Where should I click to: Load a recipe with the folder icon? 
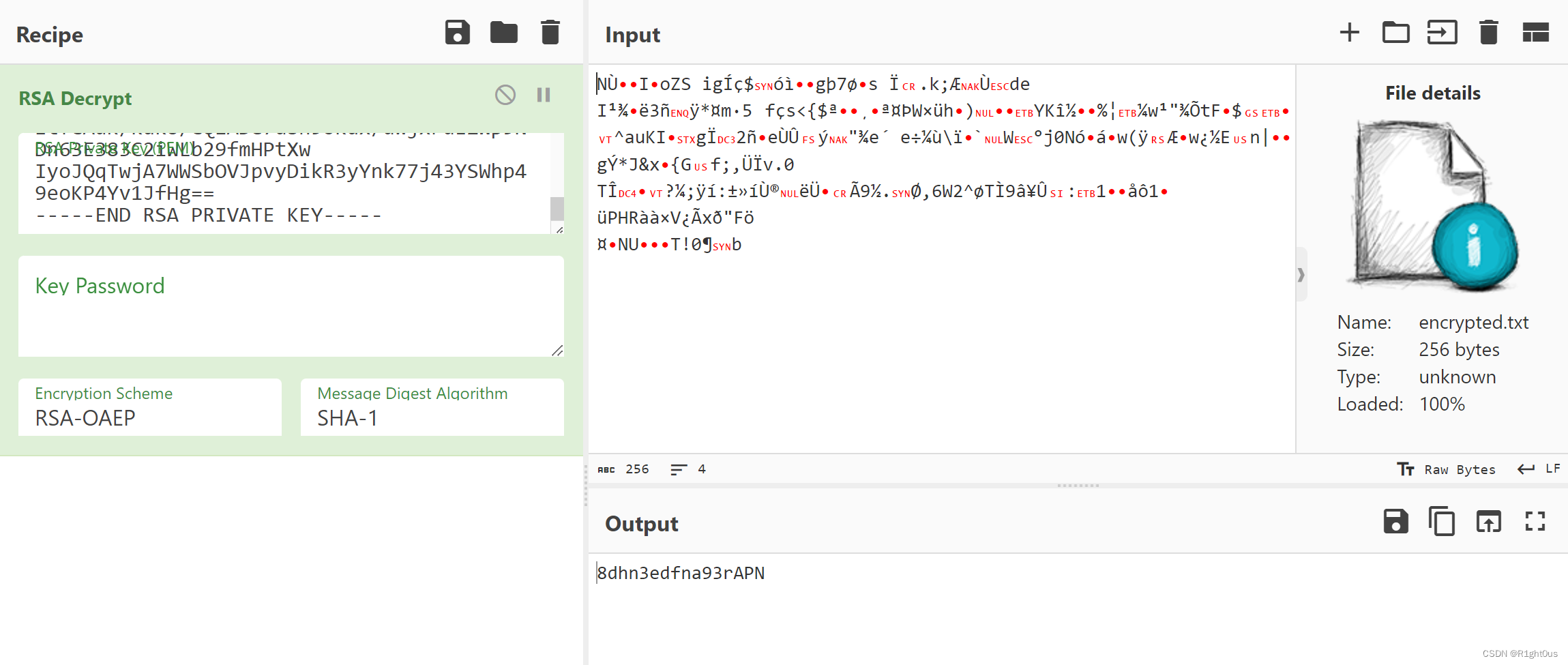coord(503,33)
